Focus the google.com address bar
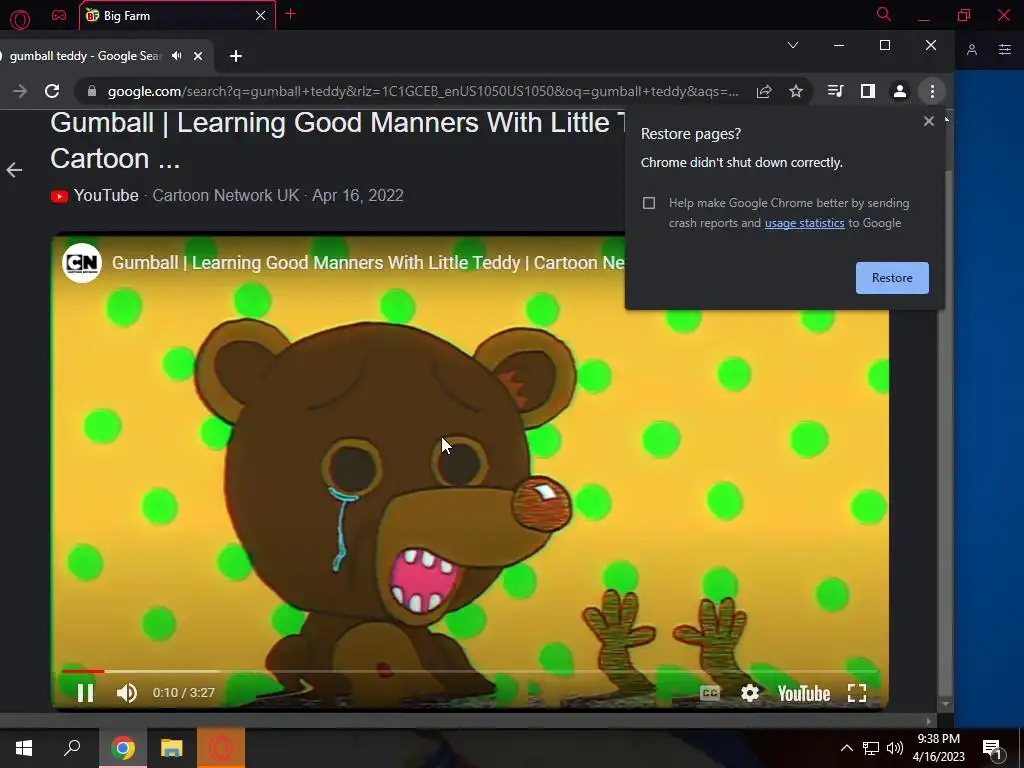Screen dimensions: 1024x768 point(423,91)
